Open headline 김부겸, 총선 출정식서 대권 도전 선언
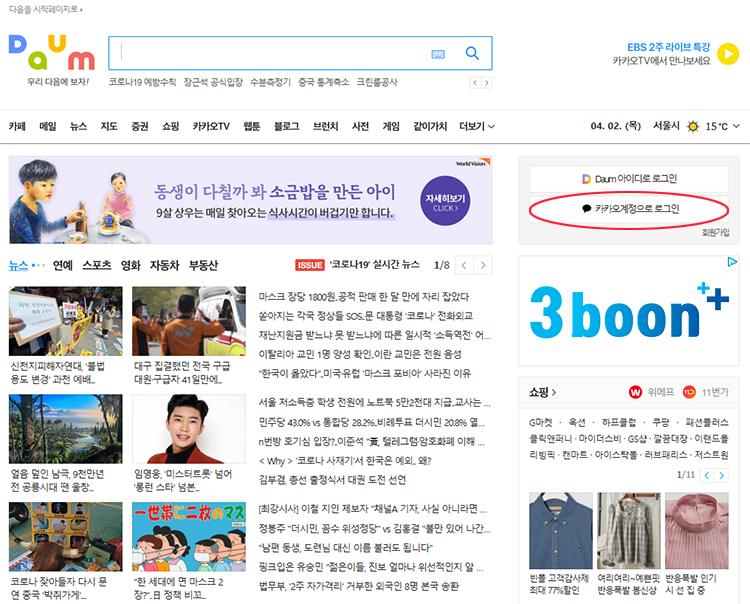 point(332,480)
